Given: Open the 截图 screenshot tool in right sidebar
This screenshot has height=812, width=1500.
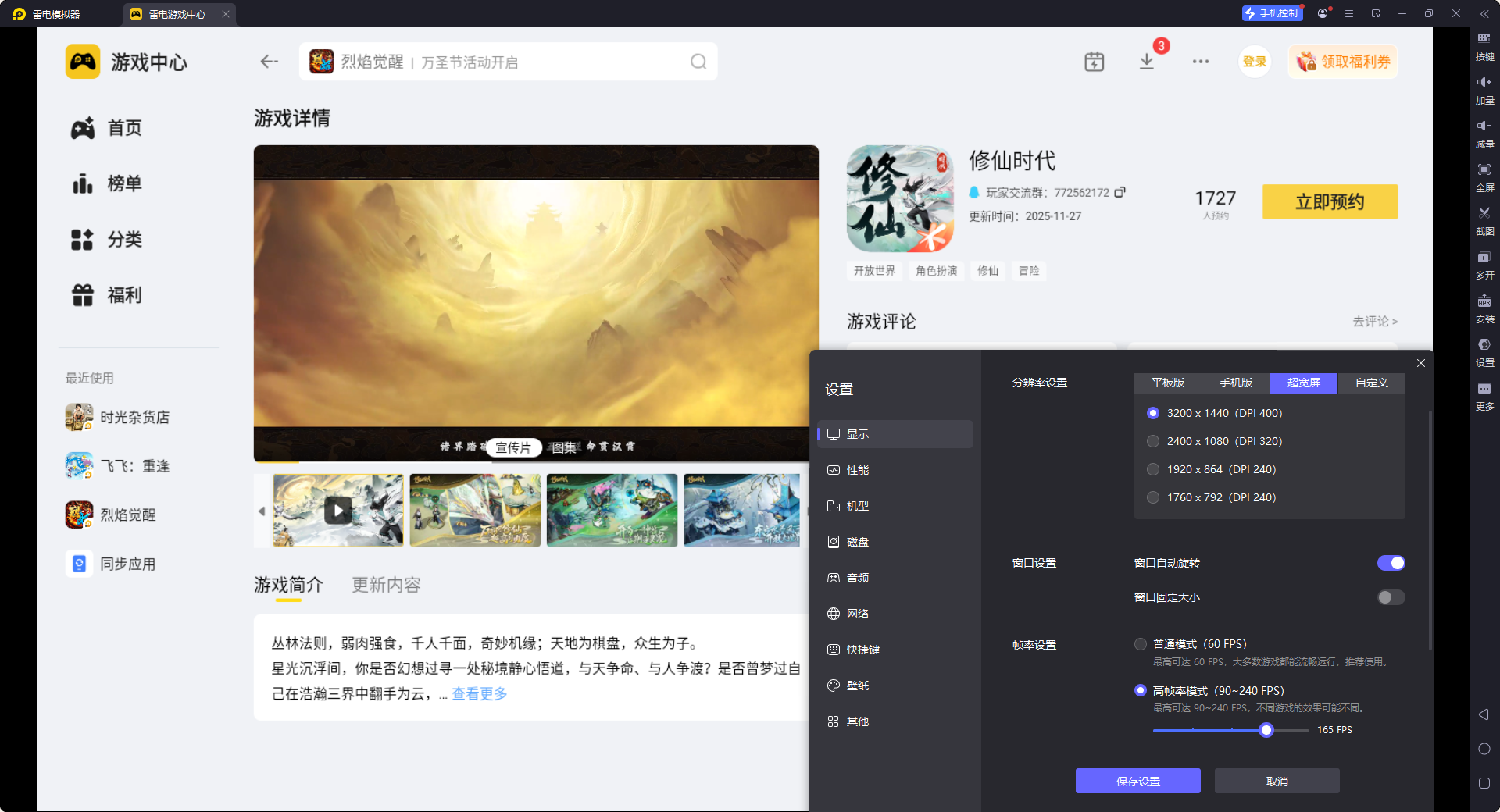Looking at the screenshot, I should 1484,220.
